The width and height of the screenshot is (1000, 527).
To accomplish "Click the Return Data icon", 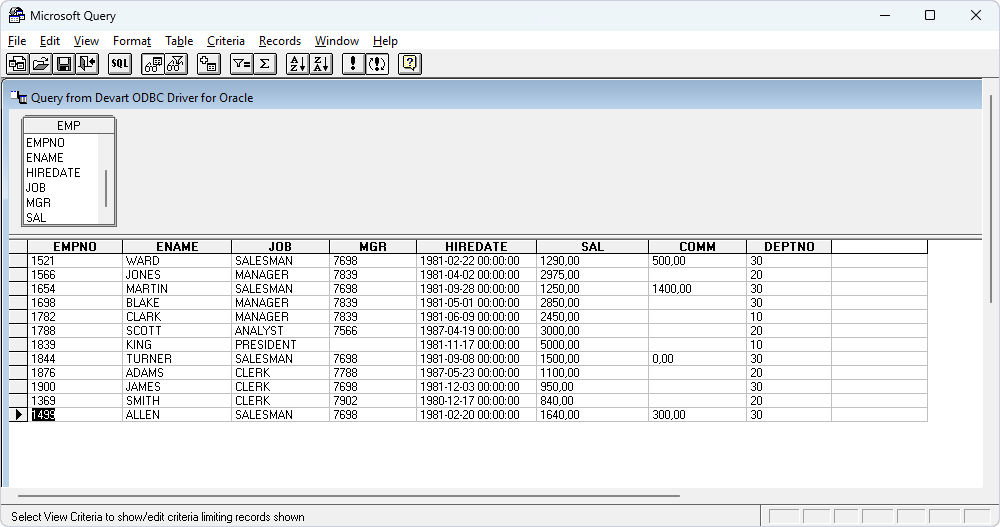I will pos(87,64).
